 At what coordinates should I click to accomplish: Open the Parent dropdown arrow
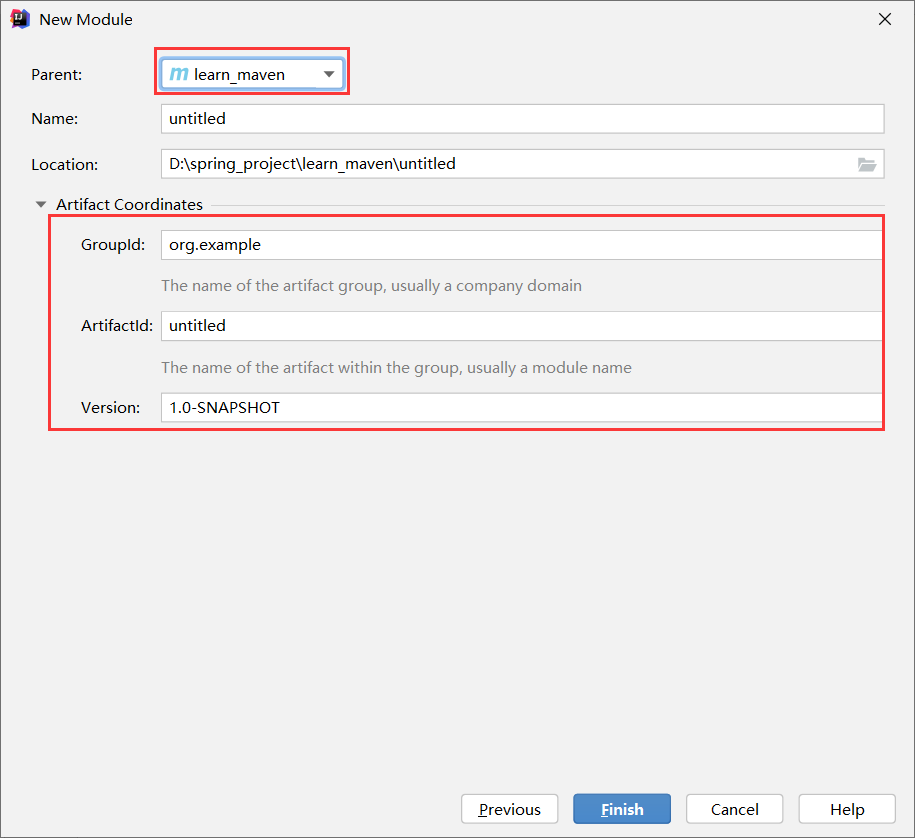(x=329, y=74)
